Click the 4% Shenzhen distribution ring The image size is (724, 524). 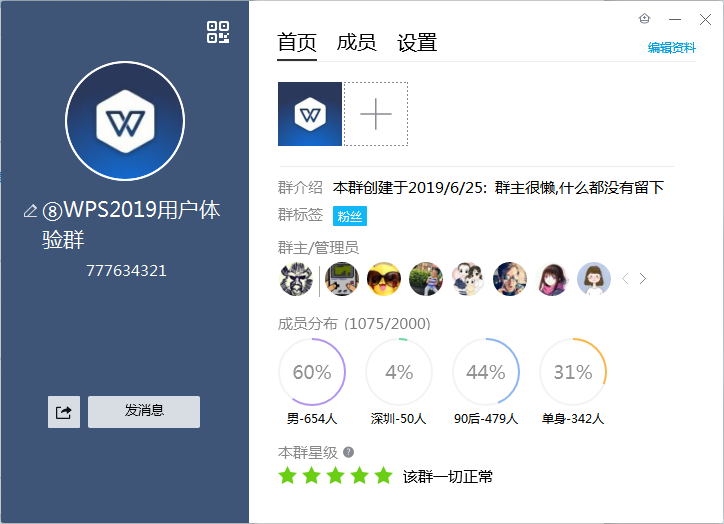click(x=399, y=372)
